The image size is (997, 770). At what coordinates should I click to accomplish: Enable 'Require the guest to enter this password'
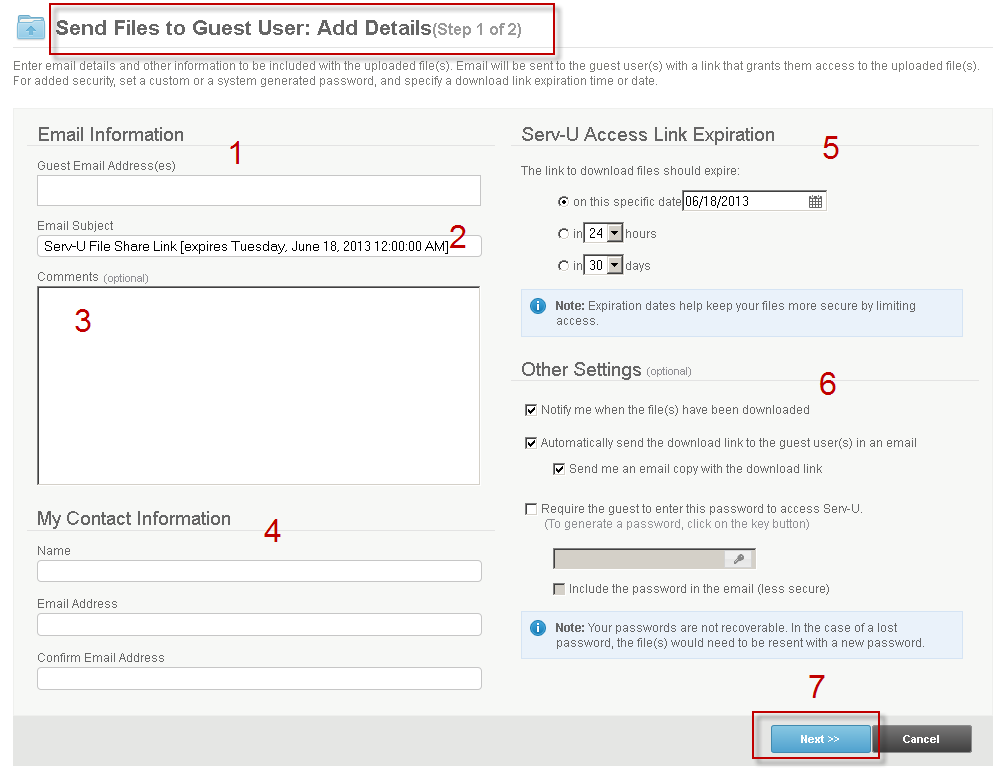[531, 509]
